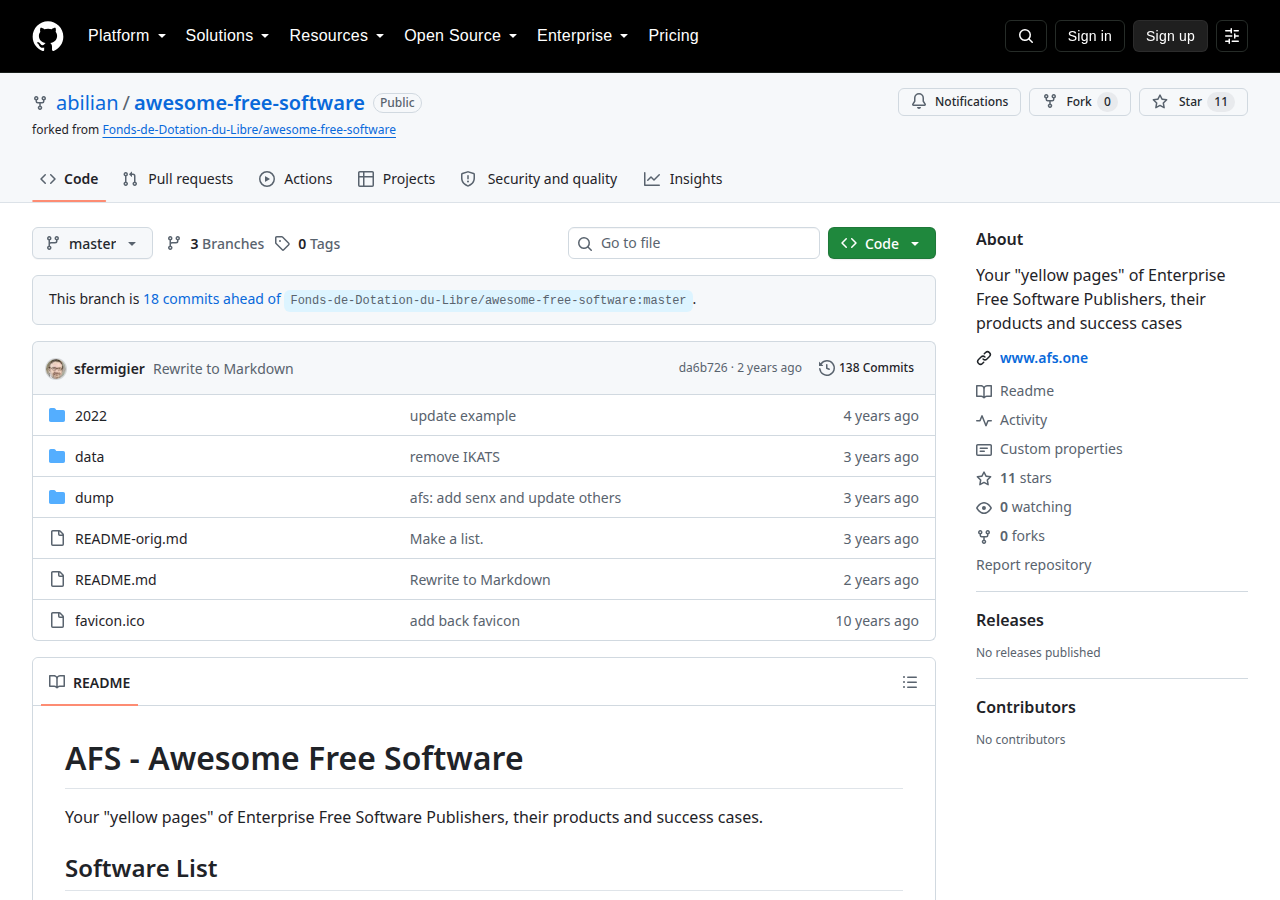Open README-orig.md file
The image size is (1280, 900).
pos(131,539)
